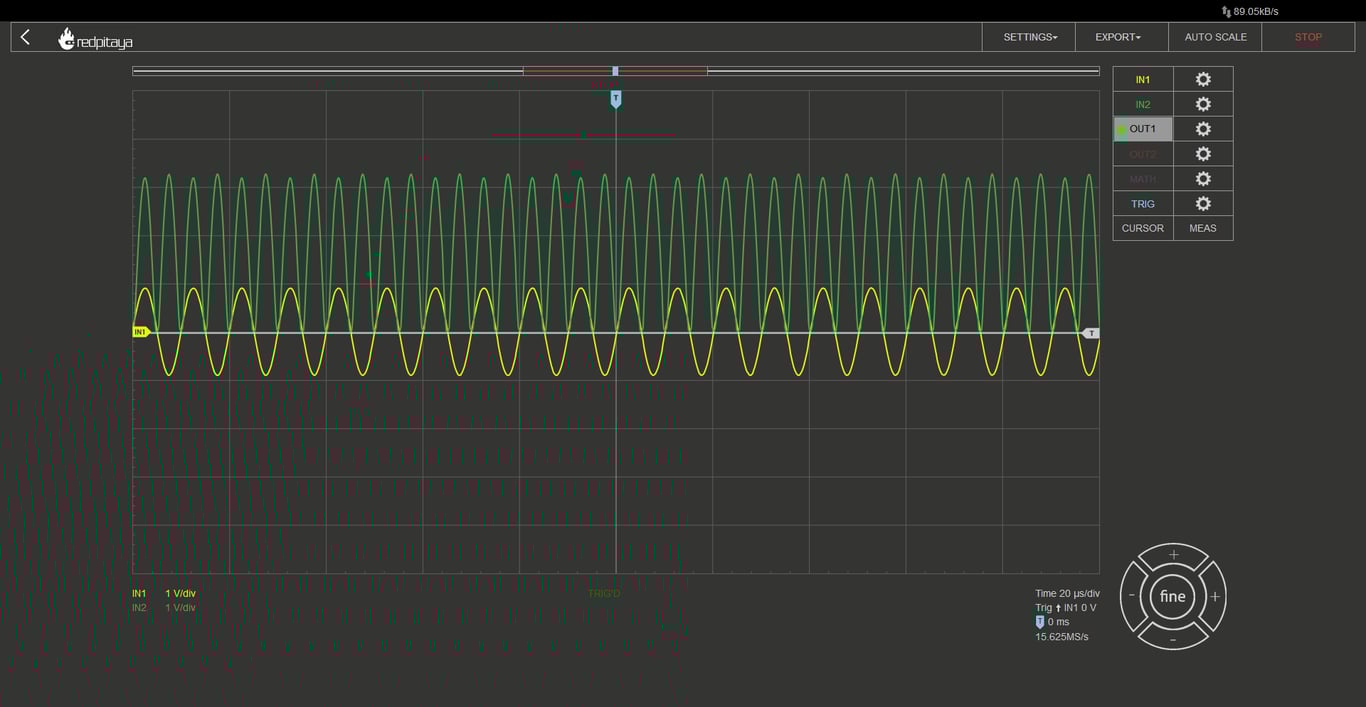Viewport: 1366px width, 707px height.
Task: Open IN1 settings gear
Action: coord(1203,79)
